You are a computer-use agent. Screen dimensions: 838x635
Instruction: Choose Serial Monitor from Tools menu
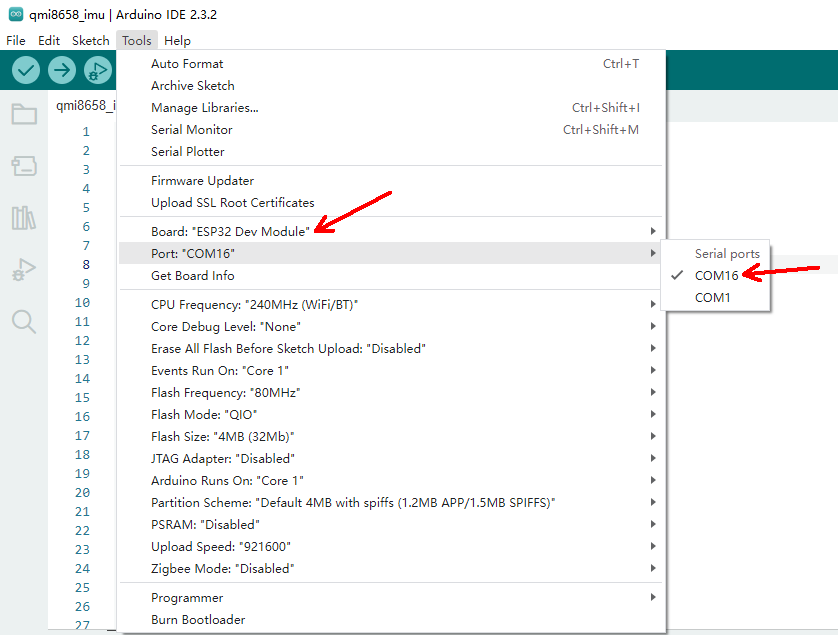coord(191,130)
